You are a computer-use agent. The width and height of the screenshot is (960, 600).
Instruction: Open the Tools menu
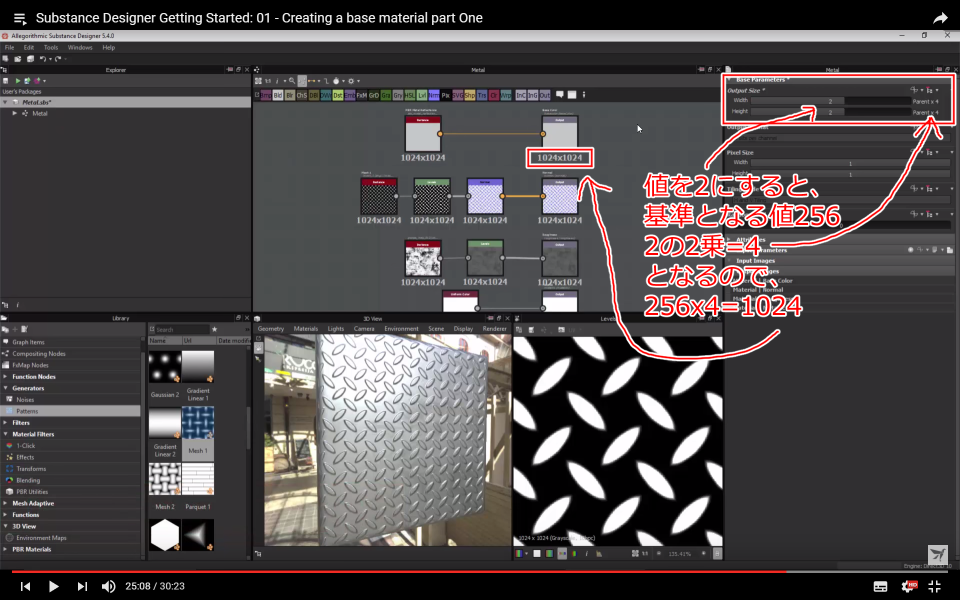tap(51, 47)
